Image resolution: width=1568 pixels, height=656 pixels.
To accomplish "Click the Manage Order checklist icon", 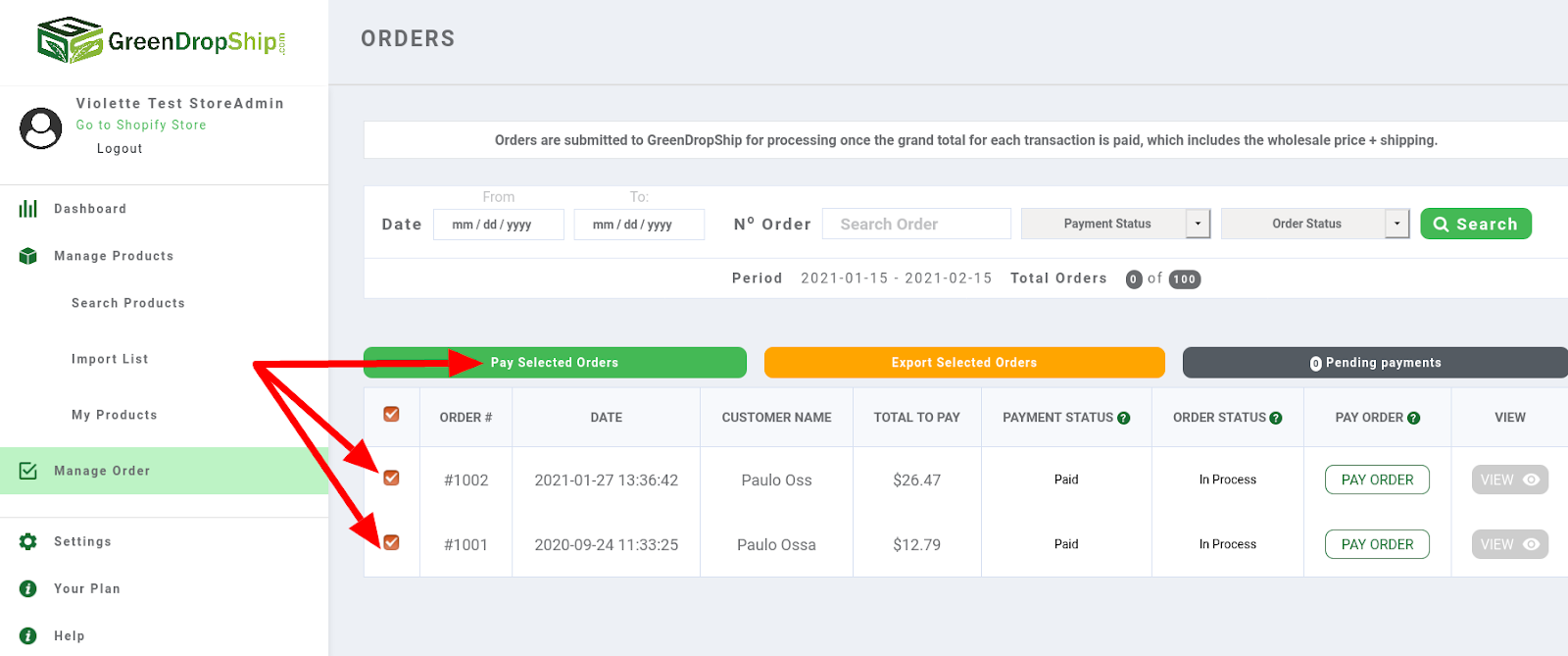I will click(x=28, y=471).
